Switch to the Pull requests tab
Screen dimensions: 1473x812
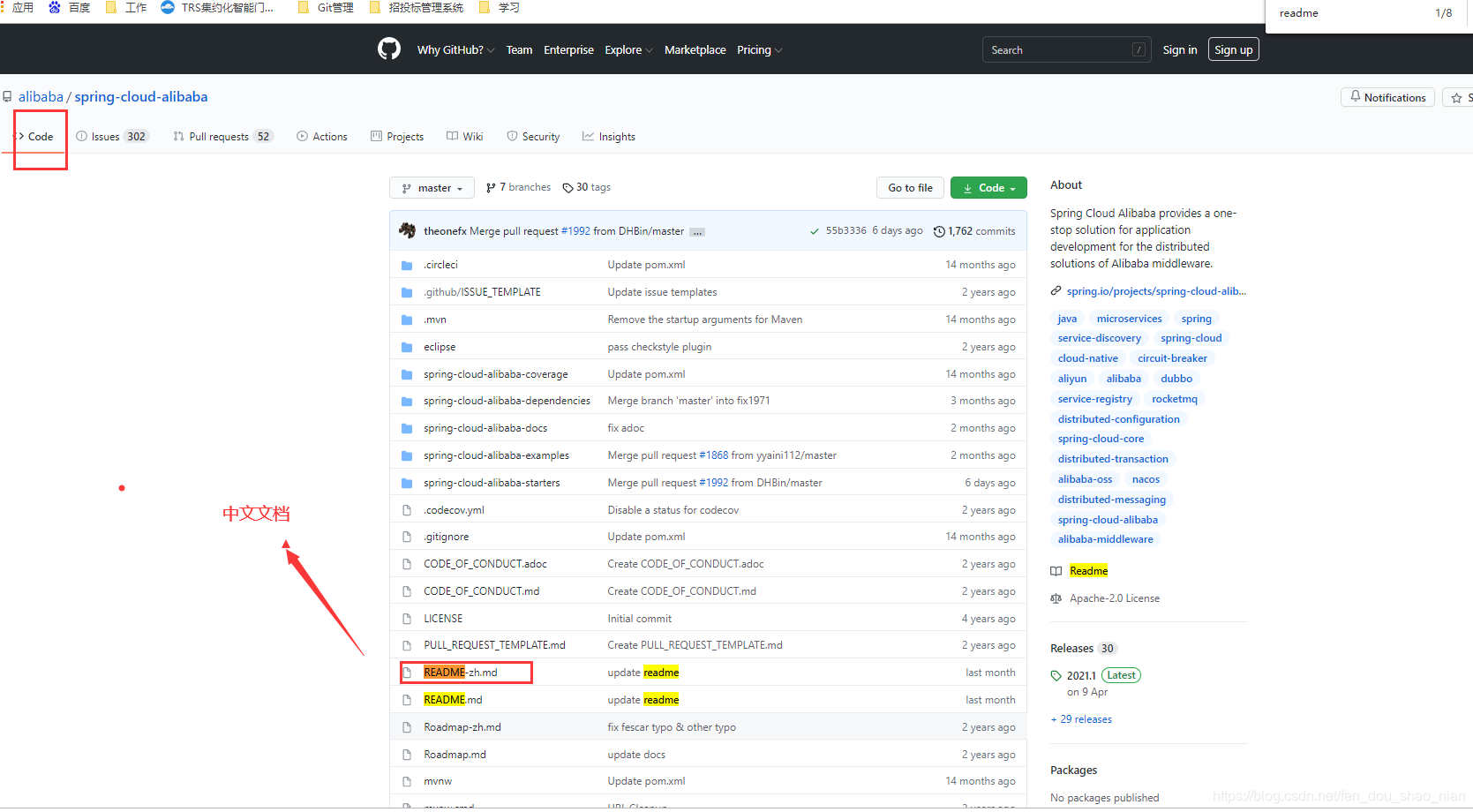tap(223, 137)
